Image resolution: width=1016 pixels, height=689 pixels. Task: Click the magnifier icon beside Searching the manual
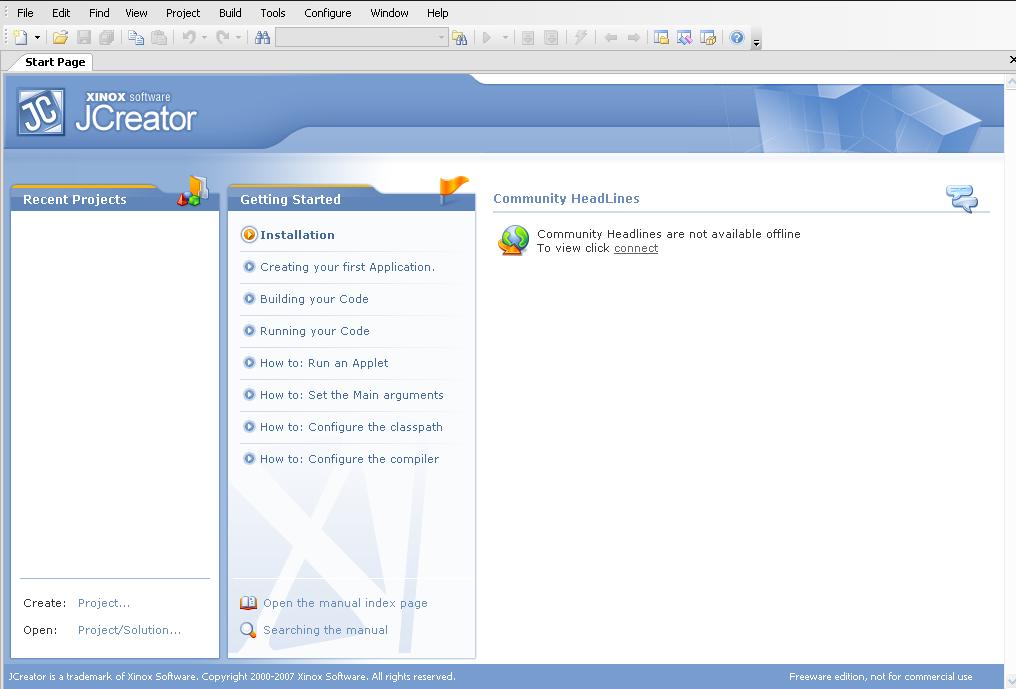click(x=248, y=630)
